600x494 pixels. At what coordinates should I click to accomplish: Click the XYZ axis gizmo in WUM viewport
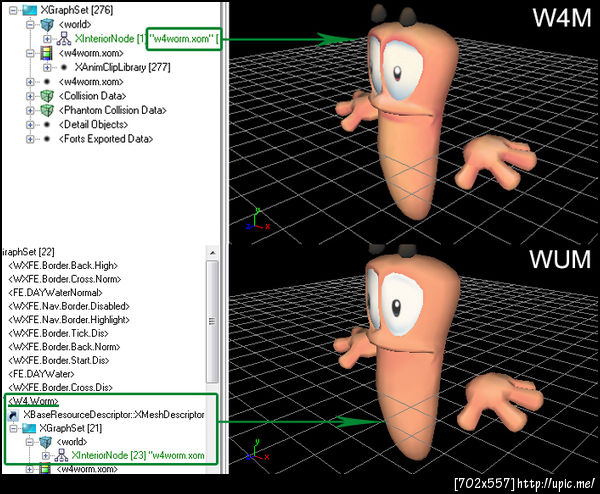[x=258, y=450]
